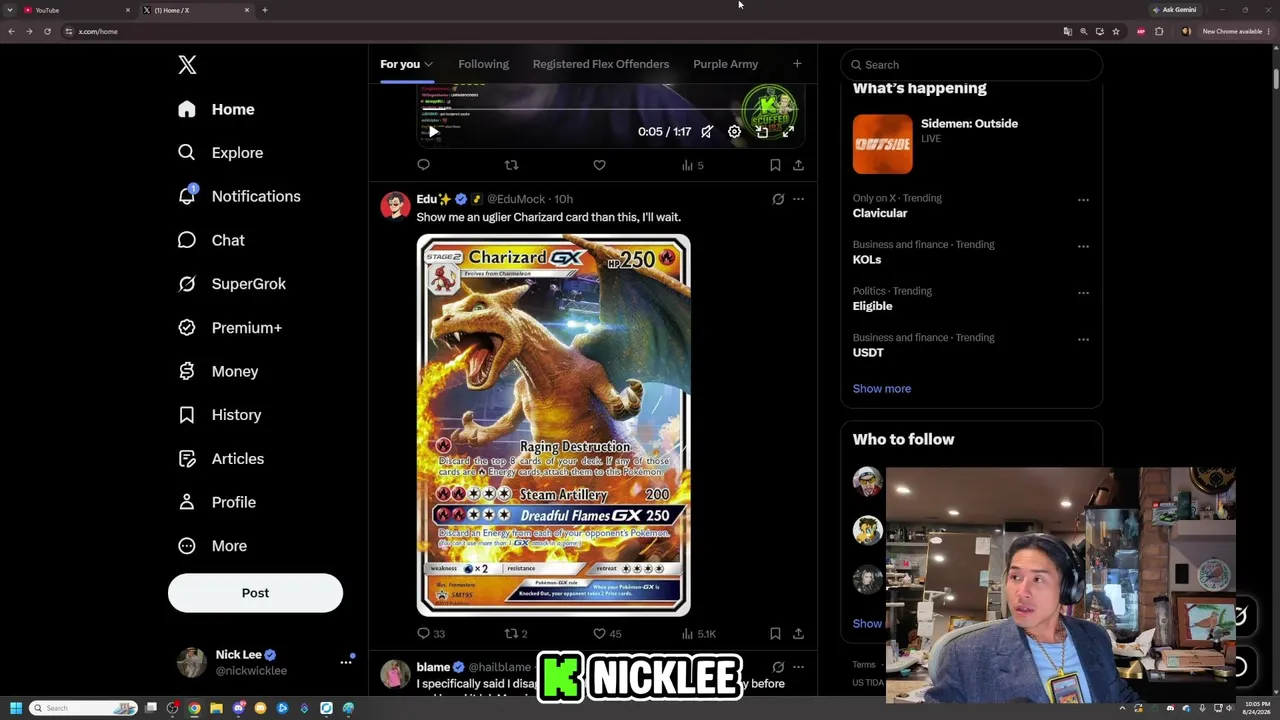Open the Clavicular trending topic
Screen dimensions: 1280x720
click(x=880, y=213)
